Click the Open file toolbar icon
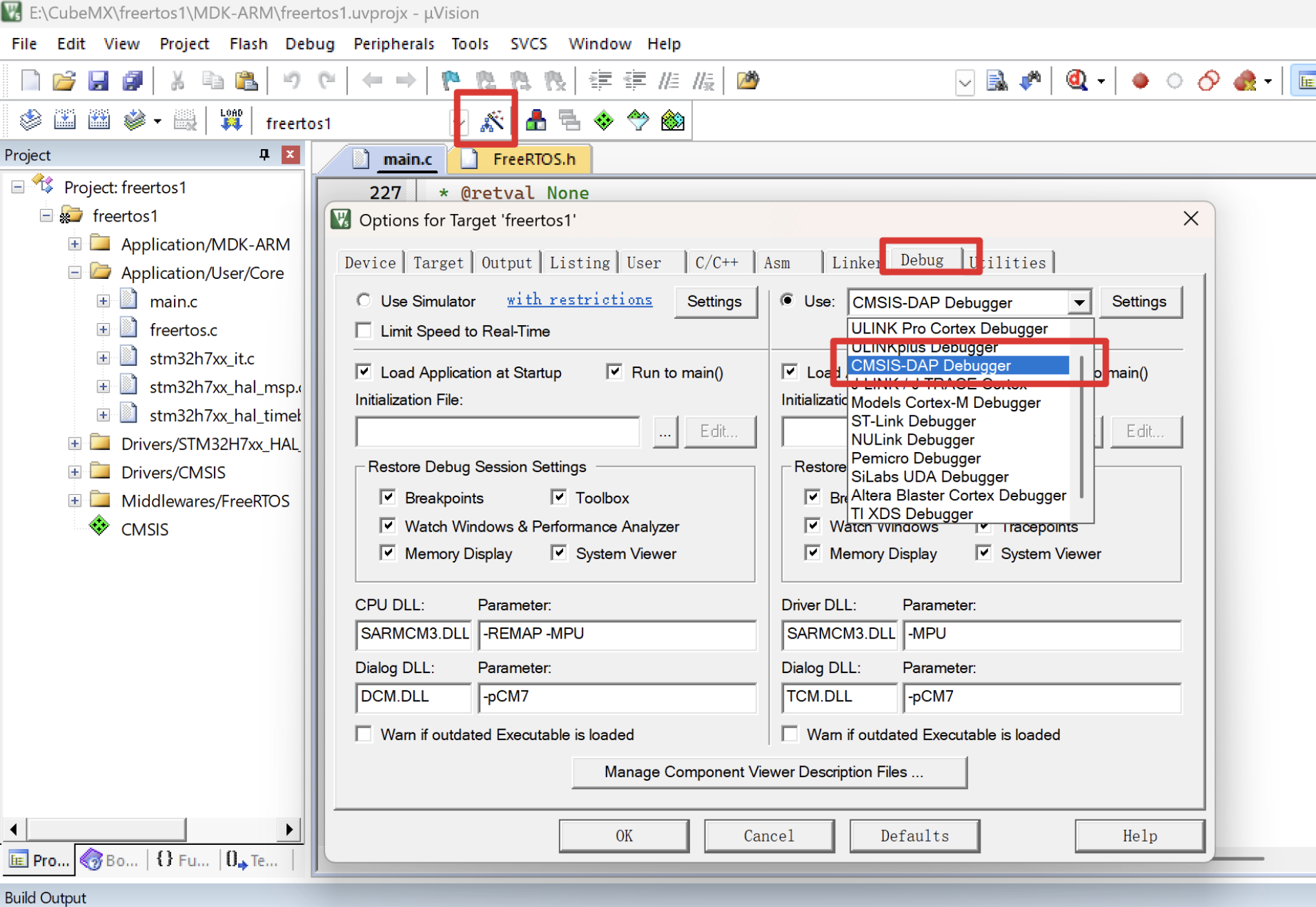Image resolution: width=1316 pixels, height=907 pixels. tap(63, 81)
